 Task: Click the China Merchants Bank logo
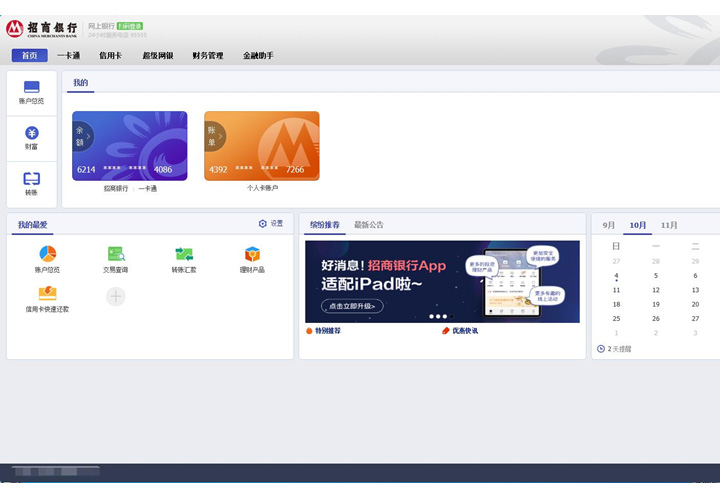pyautogui.click(x=41, y=28)
